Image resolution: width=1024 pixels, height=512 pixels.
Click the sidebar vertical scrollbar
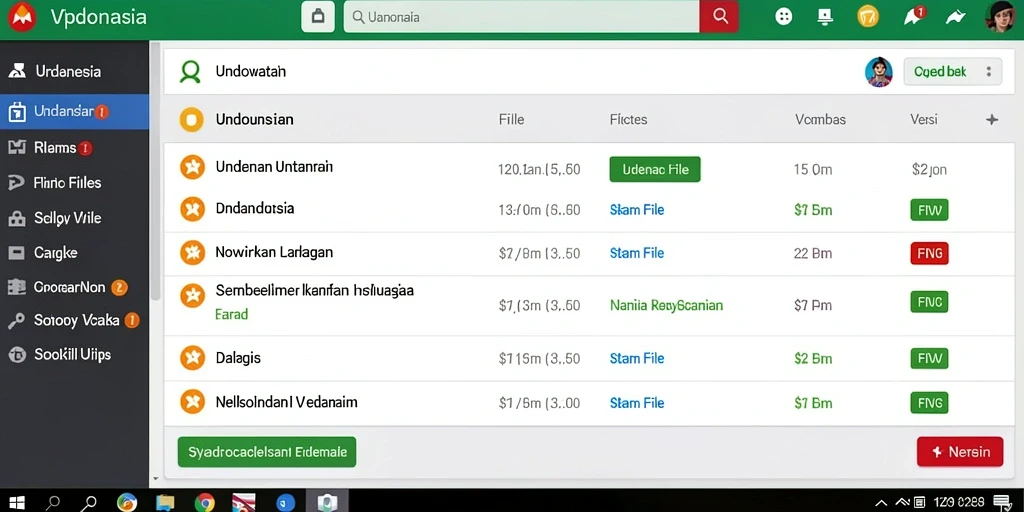pos(155,173)
